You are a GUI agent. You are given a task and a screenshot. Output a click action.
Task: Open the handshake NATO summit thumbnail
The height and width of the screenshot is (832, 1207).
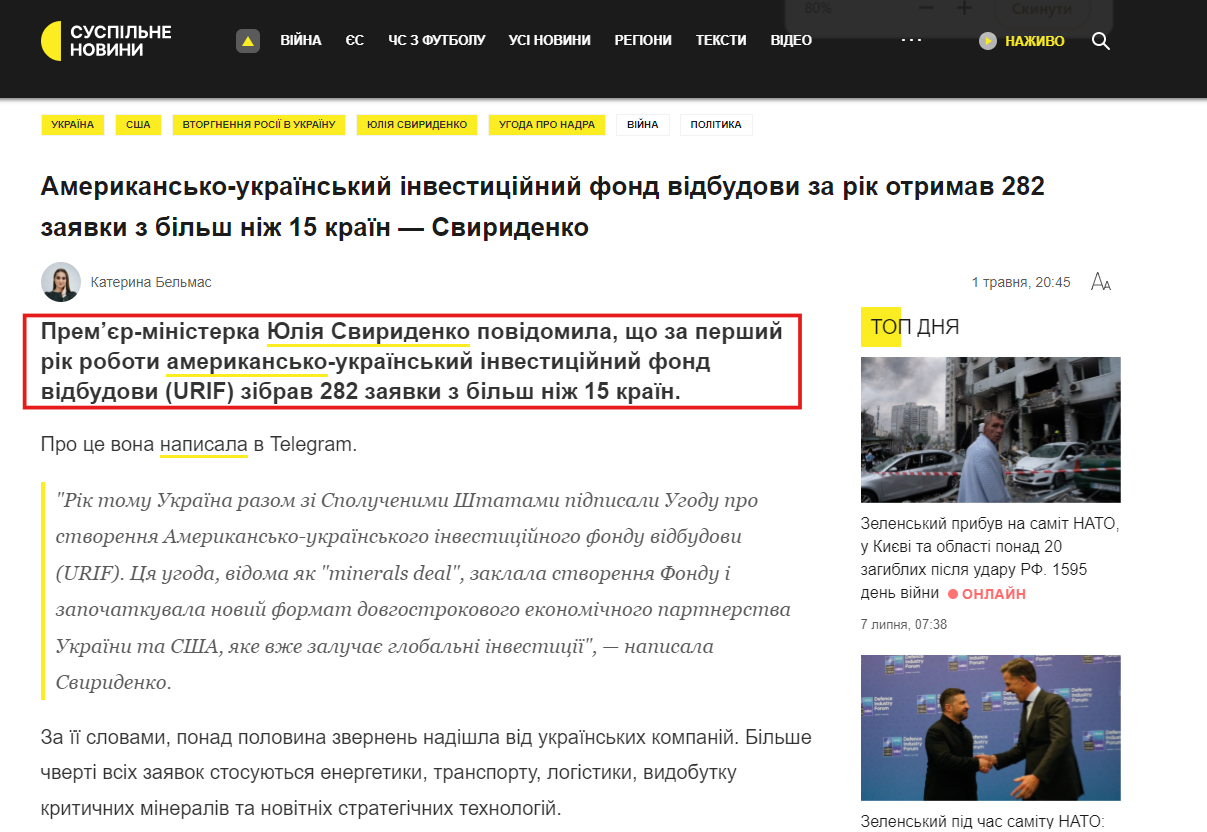click(x=991, y=728)
